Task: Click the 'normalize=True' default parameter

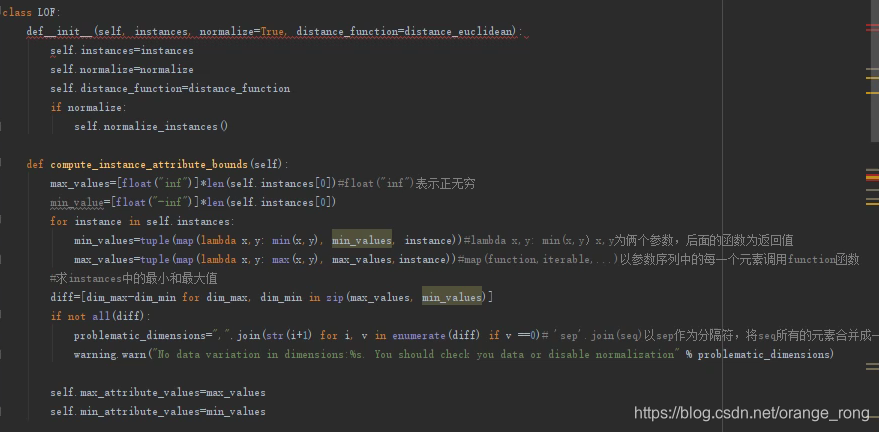Action: point(242,31)
